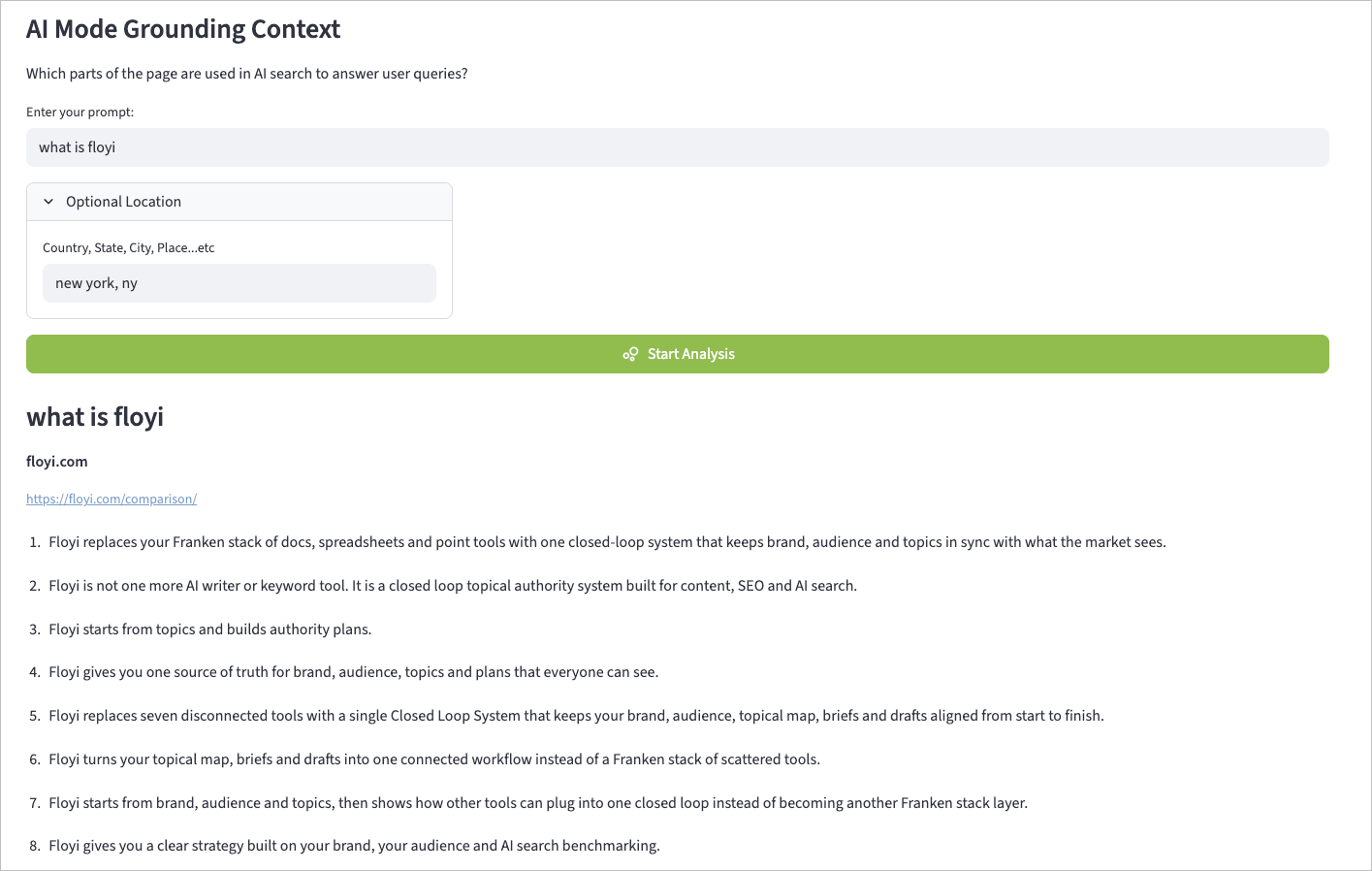Click result 6 about one connected workflow

tap(434, 759)
